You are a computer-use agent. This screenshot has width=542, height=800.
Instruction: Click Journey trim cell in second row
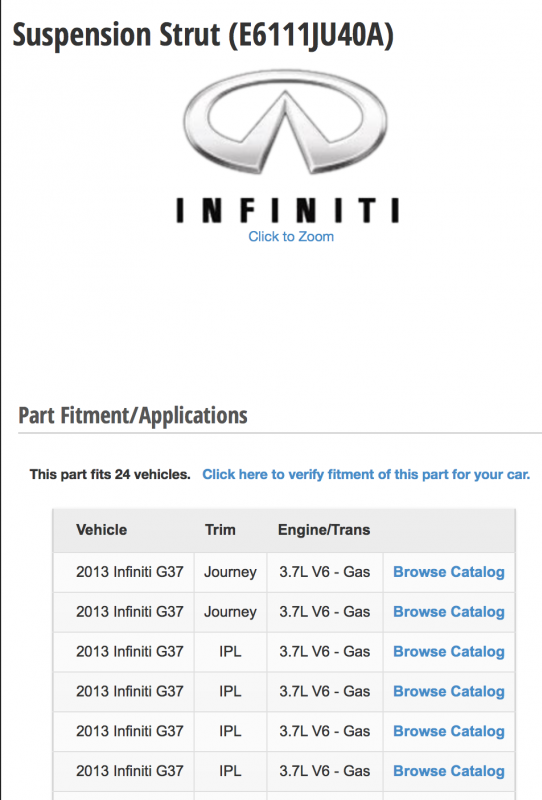tap(230, 612)
